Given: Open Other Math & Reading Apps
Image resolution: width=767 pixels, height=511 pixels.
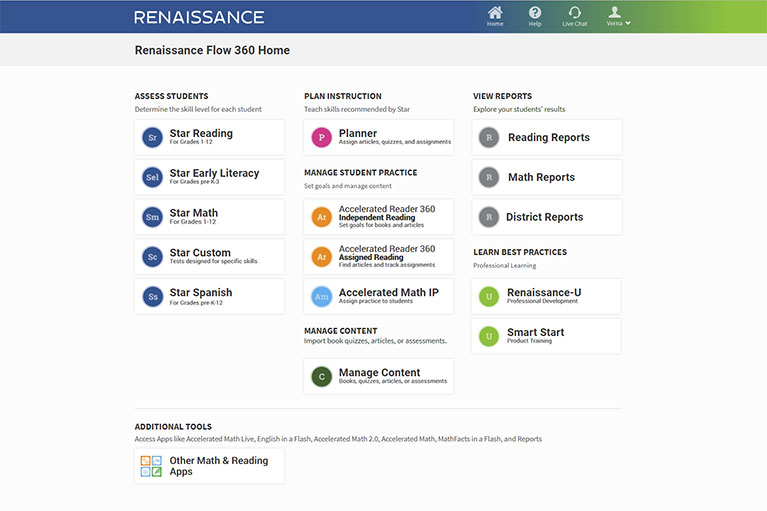Looking at the screenshot, I should [x=209, y=466].
